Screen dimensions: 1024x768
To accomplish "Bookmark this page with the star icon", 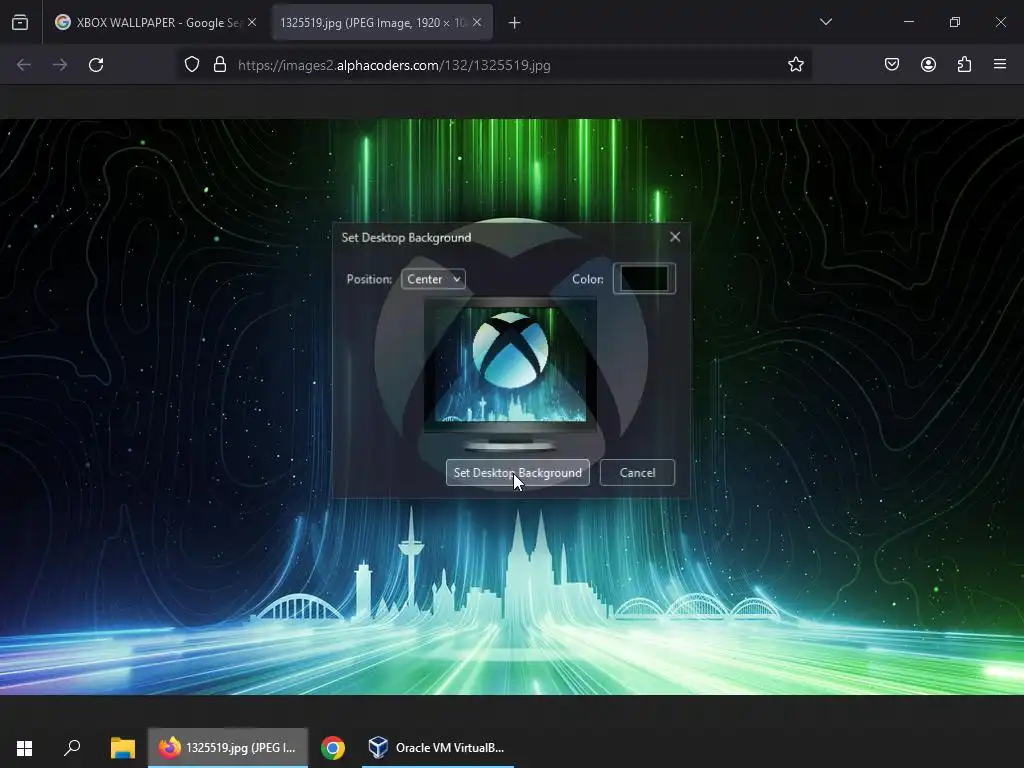I will click(x=795, y=65).
